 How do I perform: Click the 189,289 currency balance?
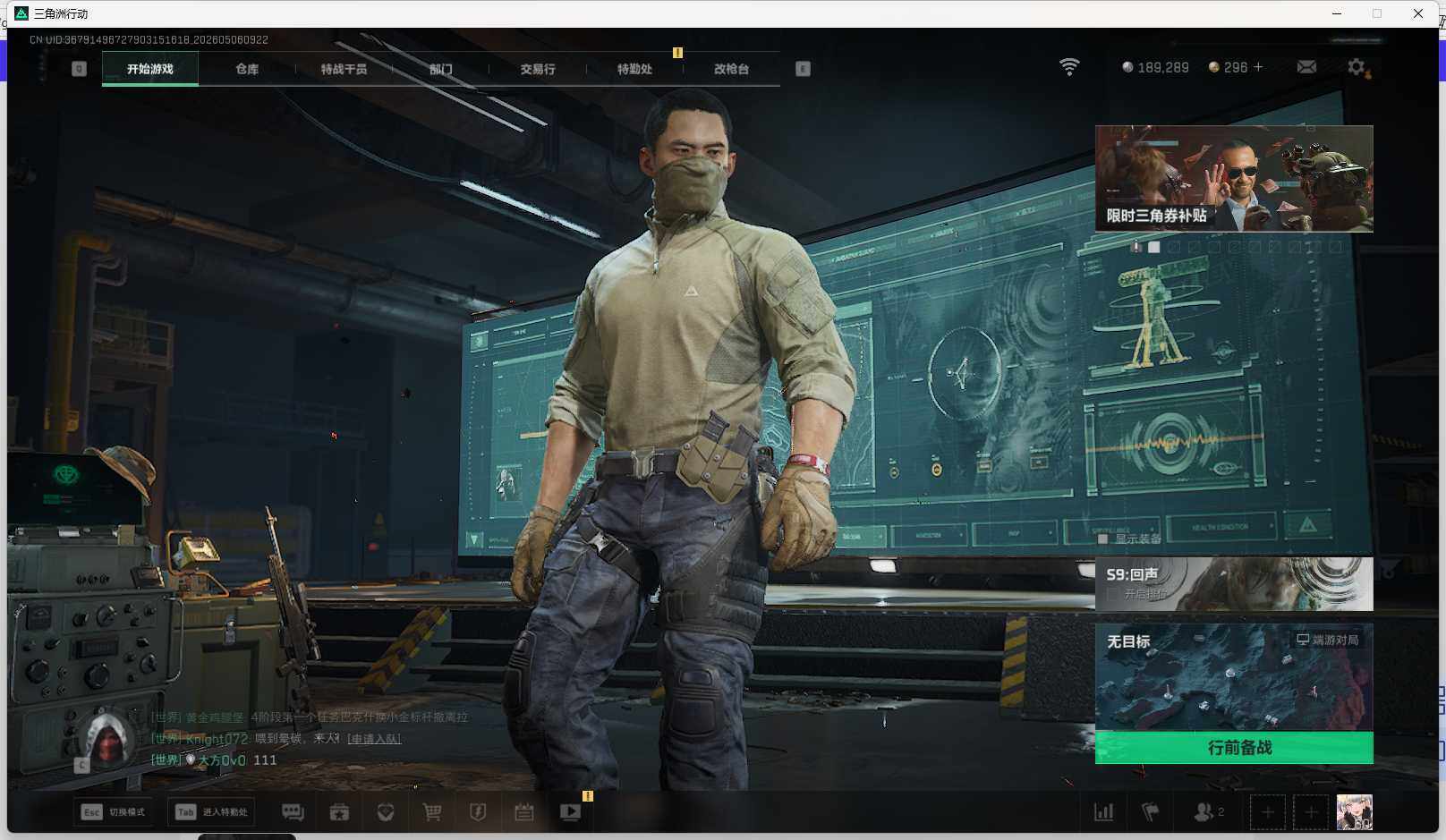coord(1163,67)
